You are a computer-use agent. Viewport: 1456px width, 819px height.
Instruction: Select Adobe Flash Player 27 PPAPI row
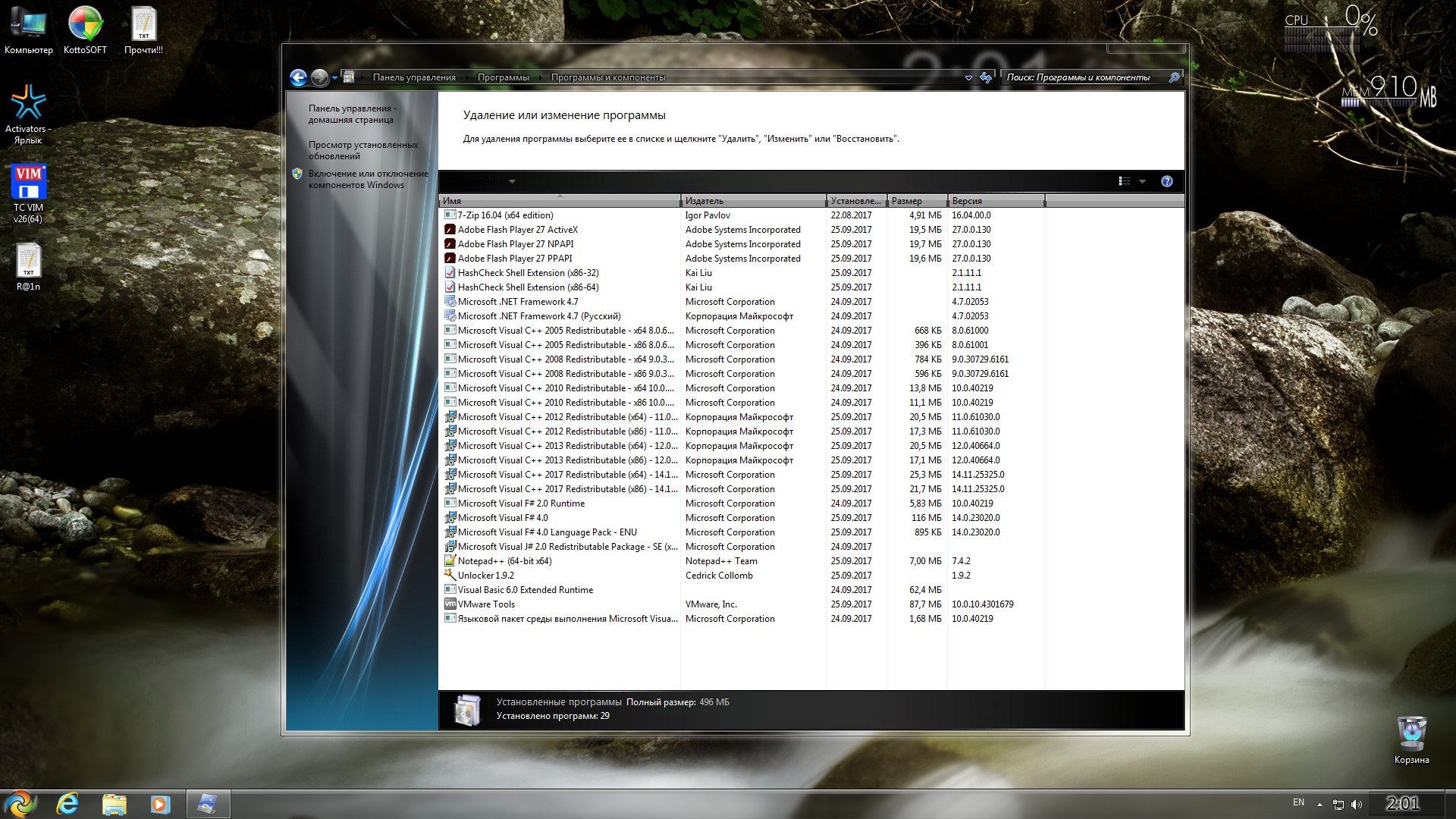click(x=744, y=259)
